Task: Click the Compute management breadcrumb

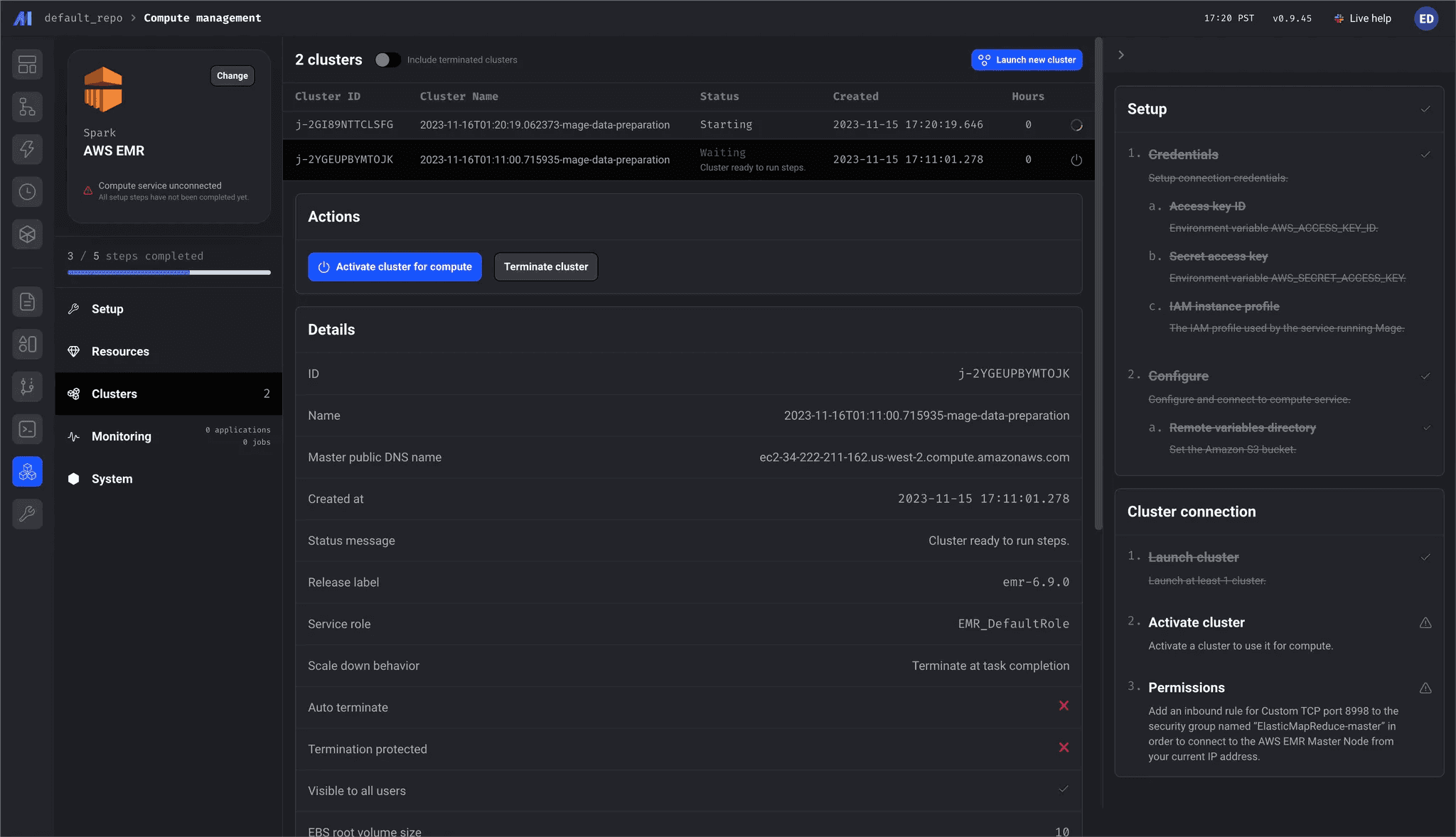Action: 203,18
